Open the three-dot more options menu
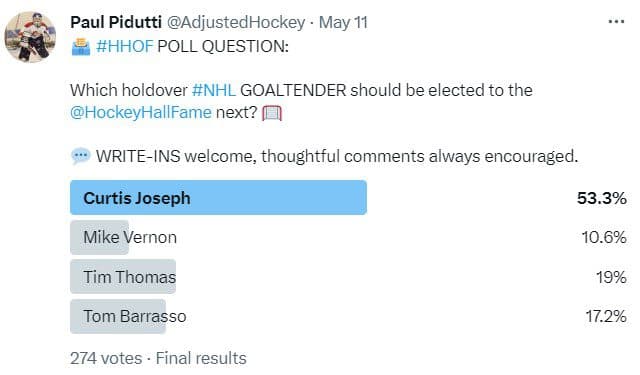Image resolution: width=640 pixels, height=375 pixels. pyautogui.click(x=616, y=22)
